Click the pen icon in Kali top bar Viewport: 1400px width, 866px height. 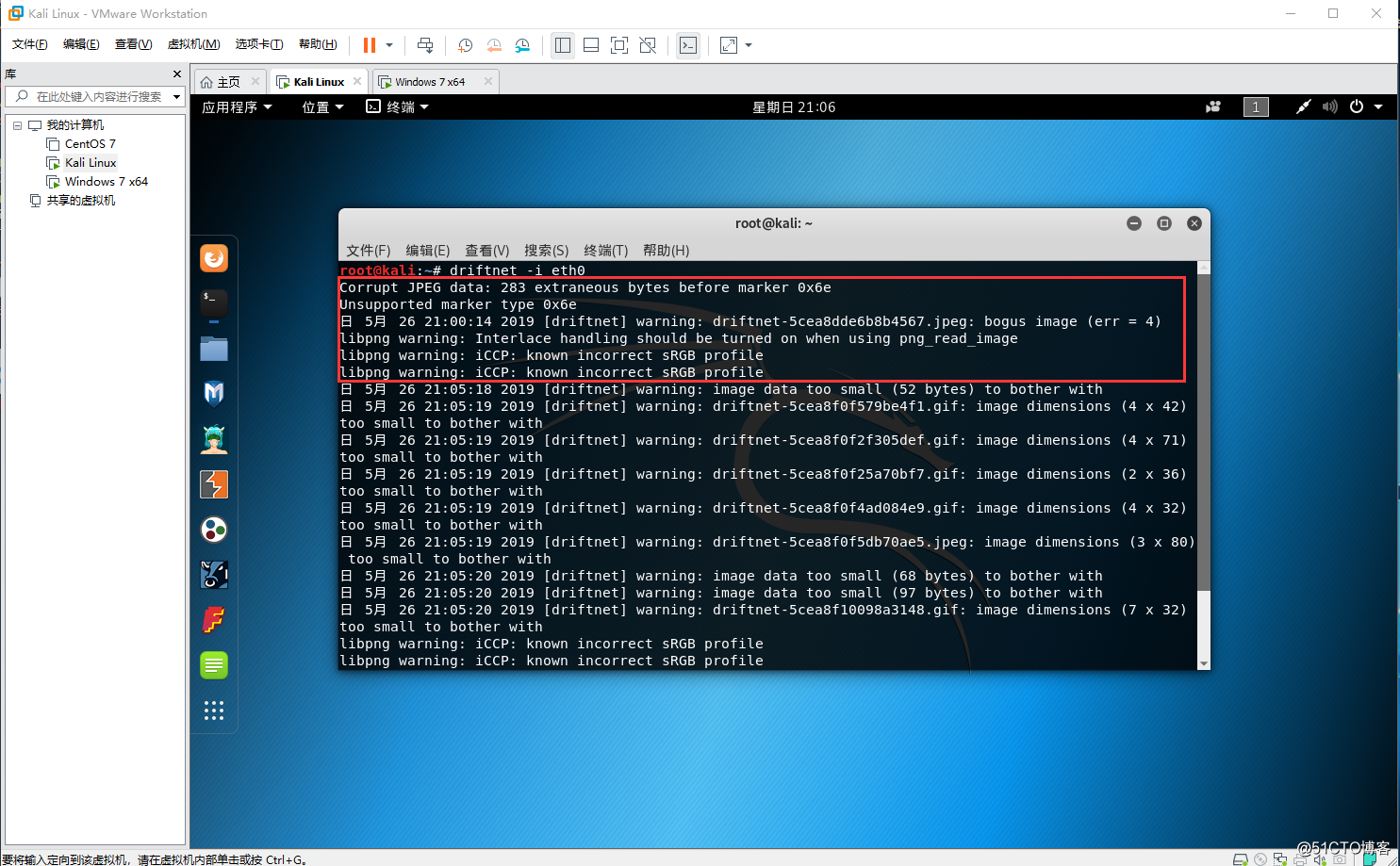tap(1303, 106)
